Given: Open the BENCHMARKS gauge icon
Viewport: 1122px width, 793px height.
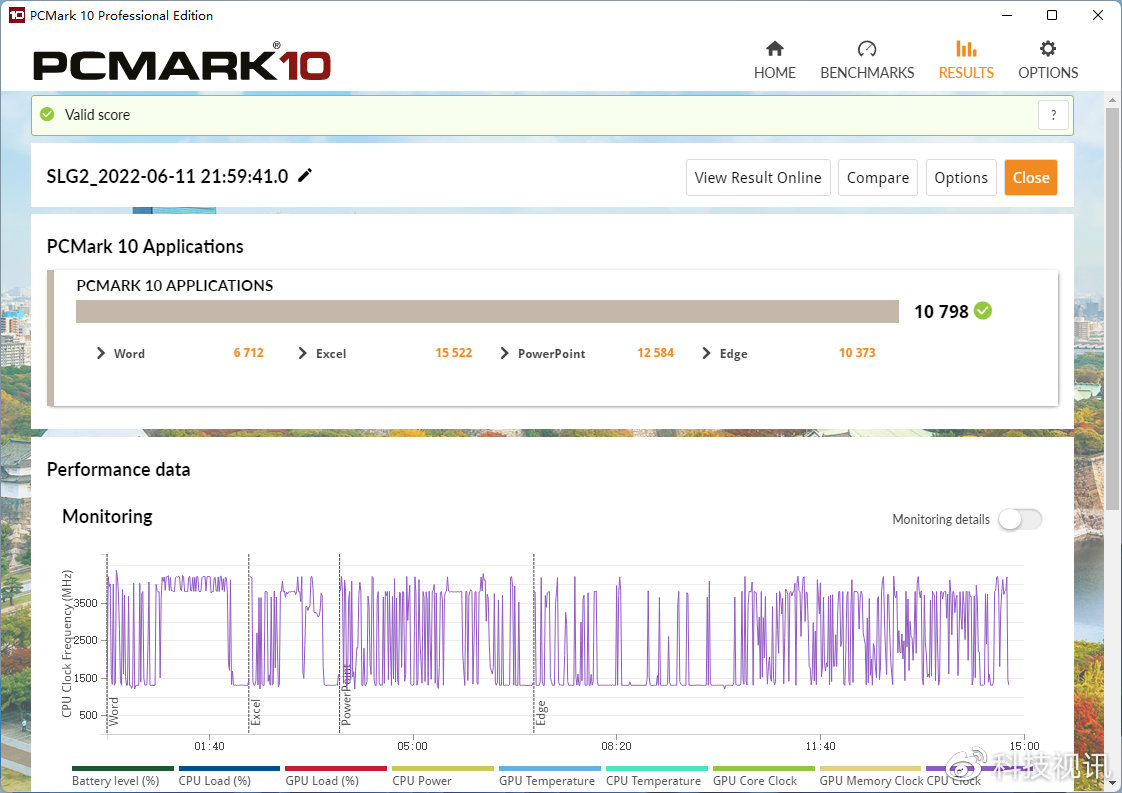Looking at the screenshot, I should point(867,49).
